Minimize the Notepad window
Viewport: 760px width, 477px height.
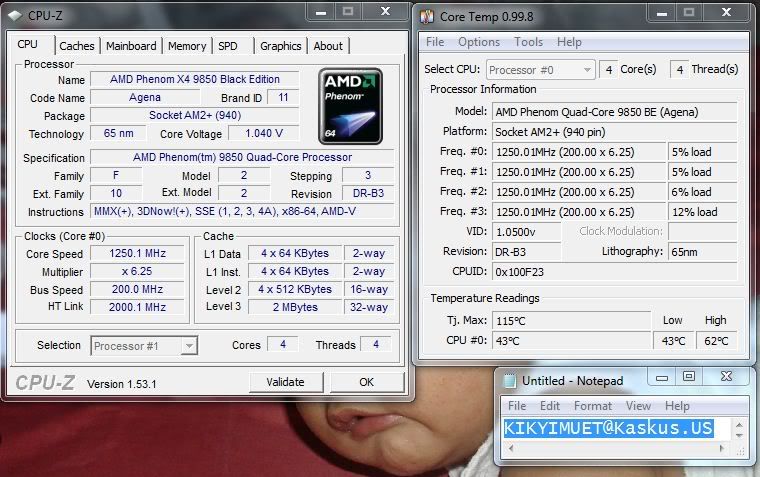pos(662,376)
